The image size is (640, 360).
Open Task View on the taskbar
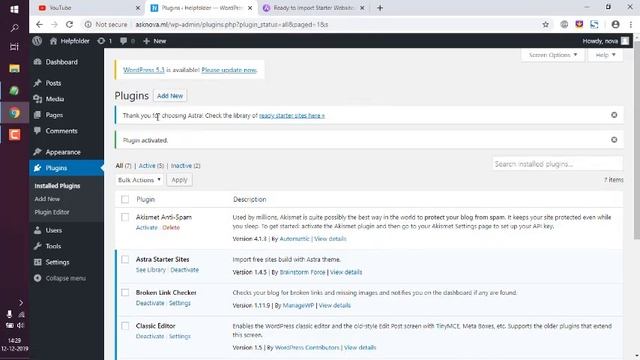[14, 47]
